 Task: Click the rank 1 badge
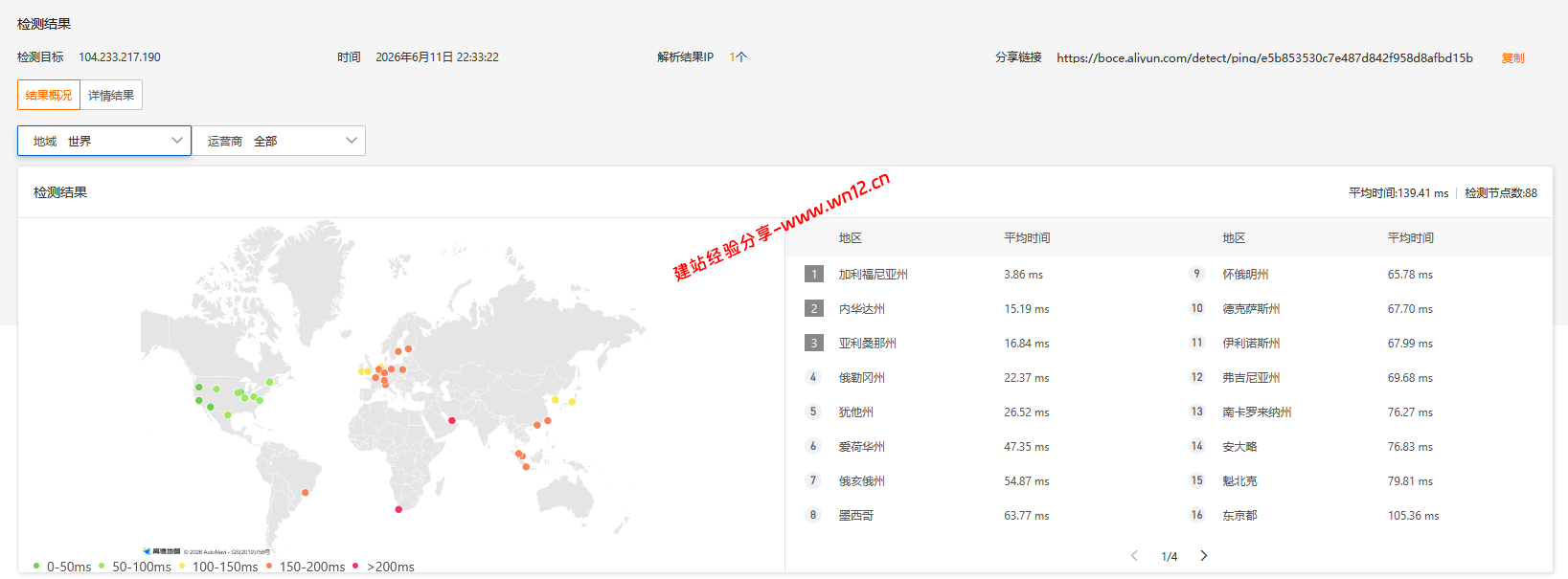pyautogui.click(x=814, y=274)
